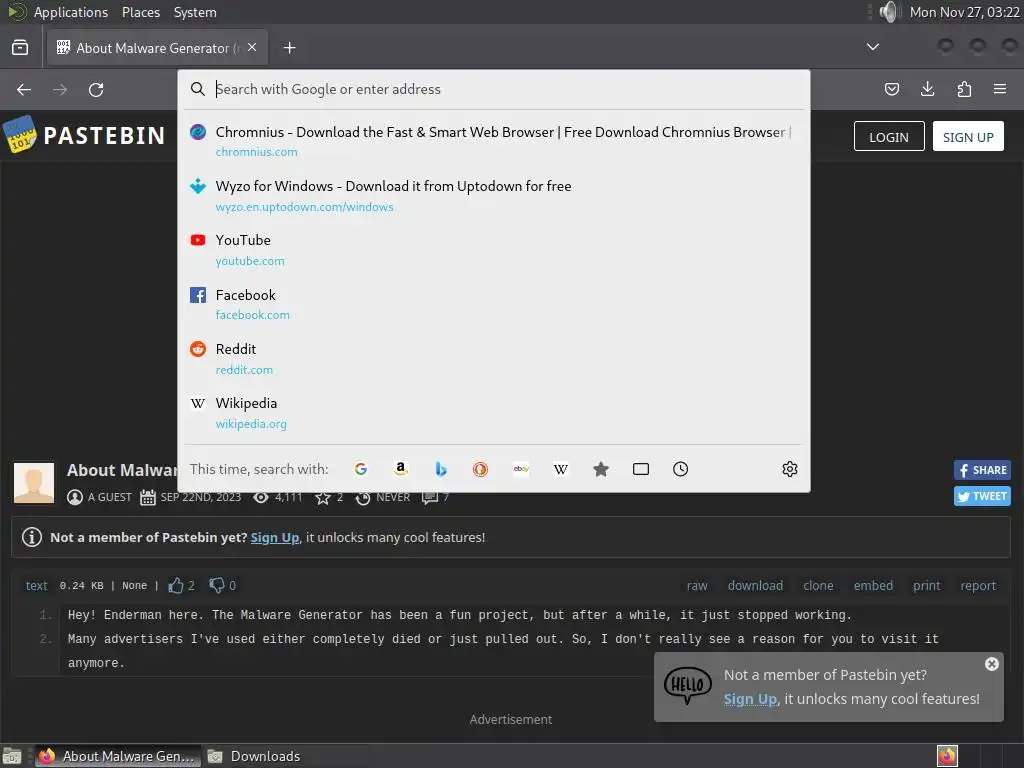Screen dimensions: 1024x768
Task: Close the About Malware Generator tab
Action: tap(252, 48)
